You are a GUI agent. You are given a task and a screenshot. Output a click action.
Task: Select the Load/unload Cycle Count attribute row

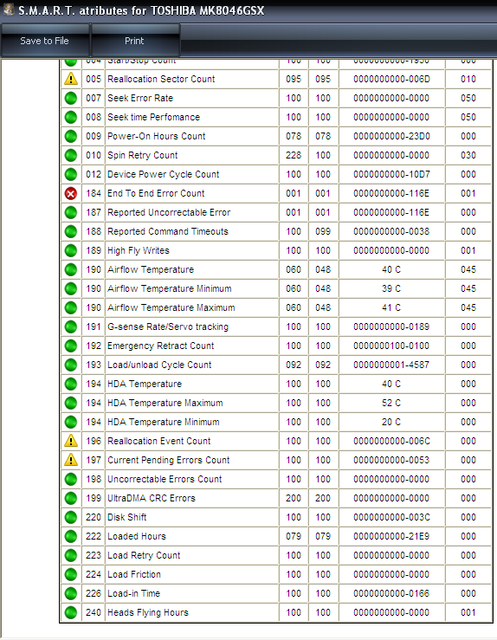[276, 365]
